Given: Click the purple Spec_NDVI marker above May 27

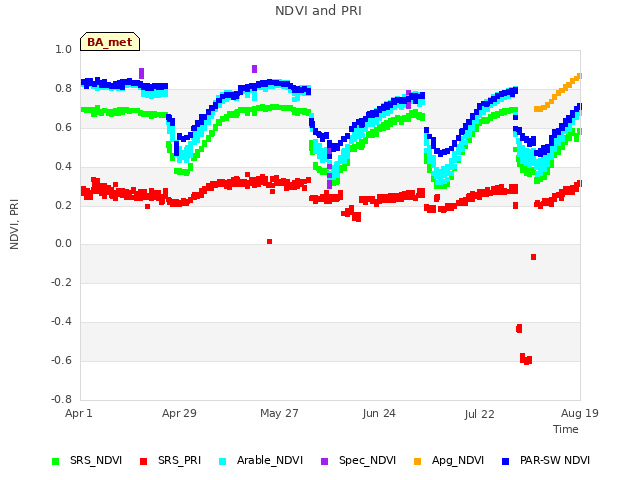Looking at the screenshot, I should point(254,69).
